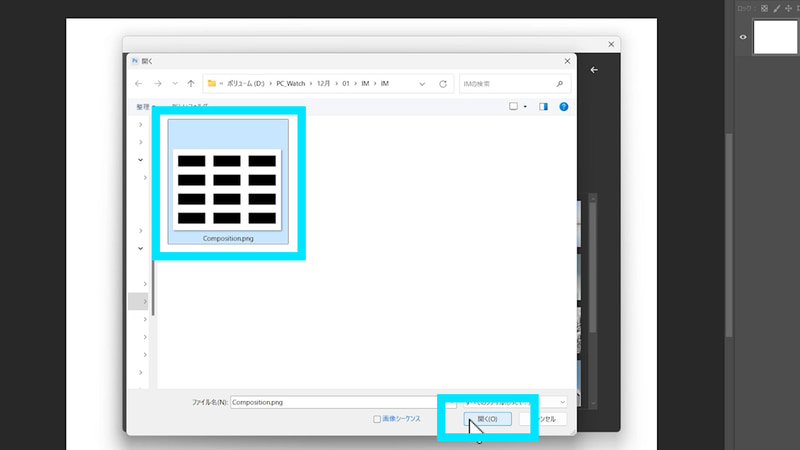Screen dimensions: 800x450
Task: Go up one folder level
Action: coord(191,84)
